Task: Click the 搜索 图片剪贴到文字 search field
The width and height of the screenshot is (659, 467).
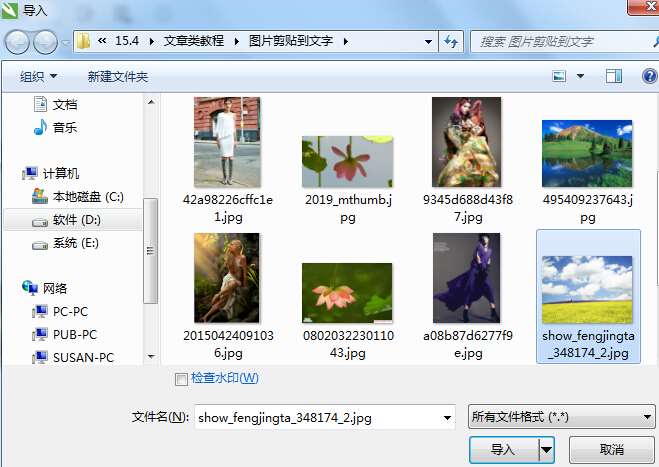Action: [x=563, y=41]
